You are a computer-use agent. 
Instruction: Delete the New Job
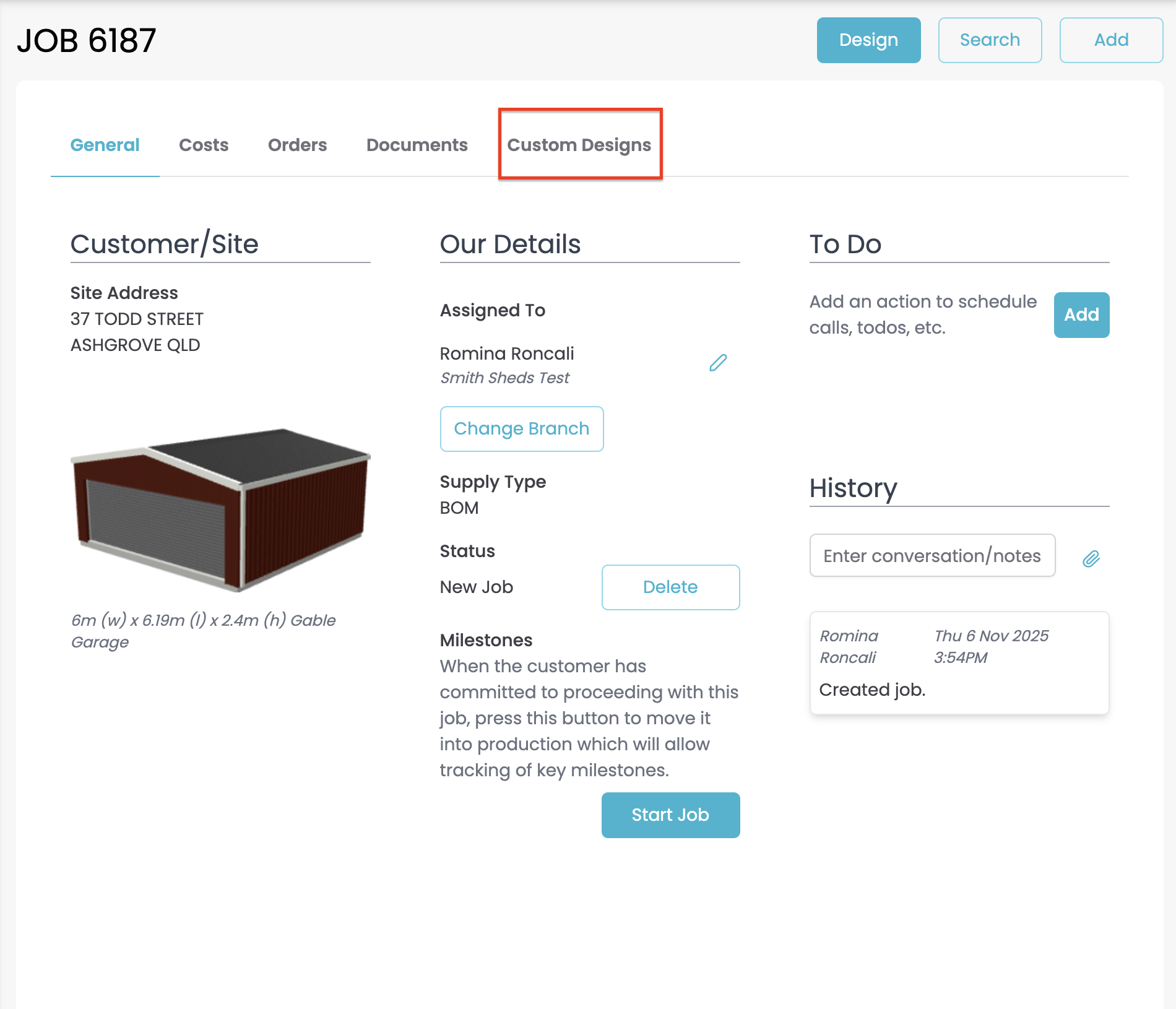670,587
